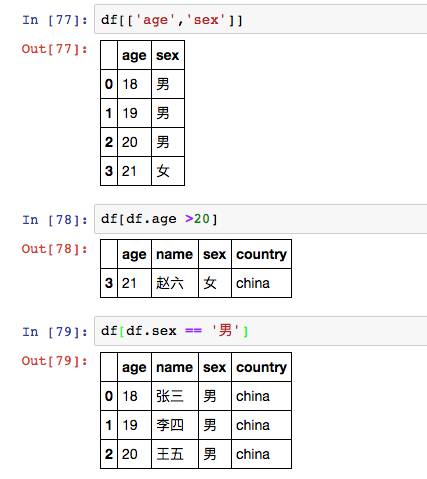Click the country header in Out[78] table
Screen dimensions: 427x479
pos(261,254)
